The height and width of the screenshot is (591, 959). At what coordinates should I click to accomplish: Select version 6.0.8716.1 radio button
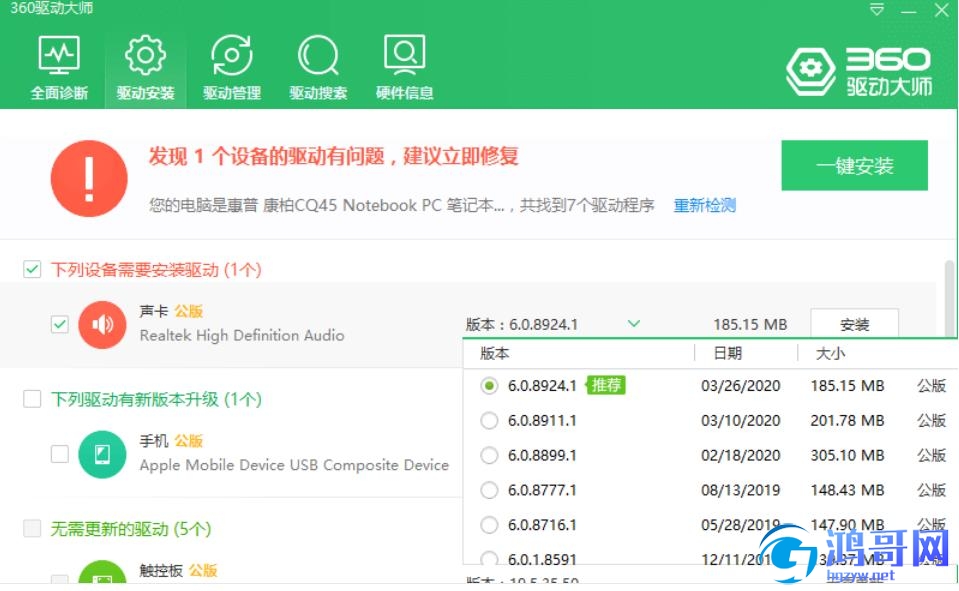point(489,526)
